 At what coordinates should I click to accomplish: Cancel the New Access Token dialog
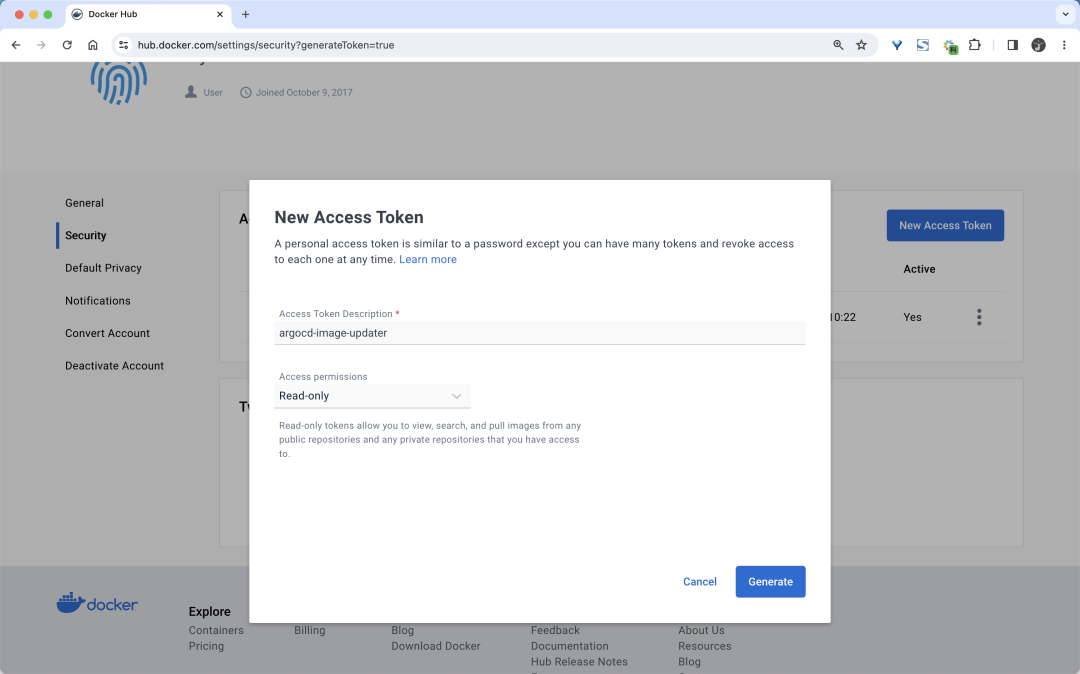click(700, 582)
